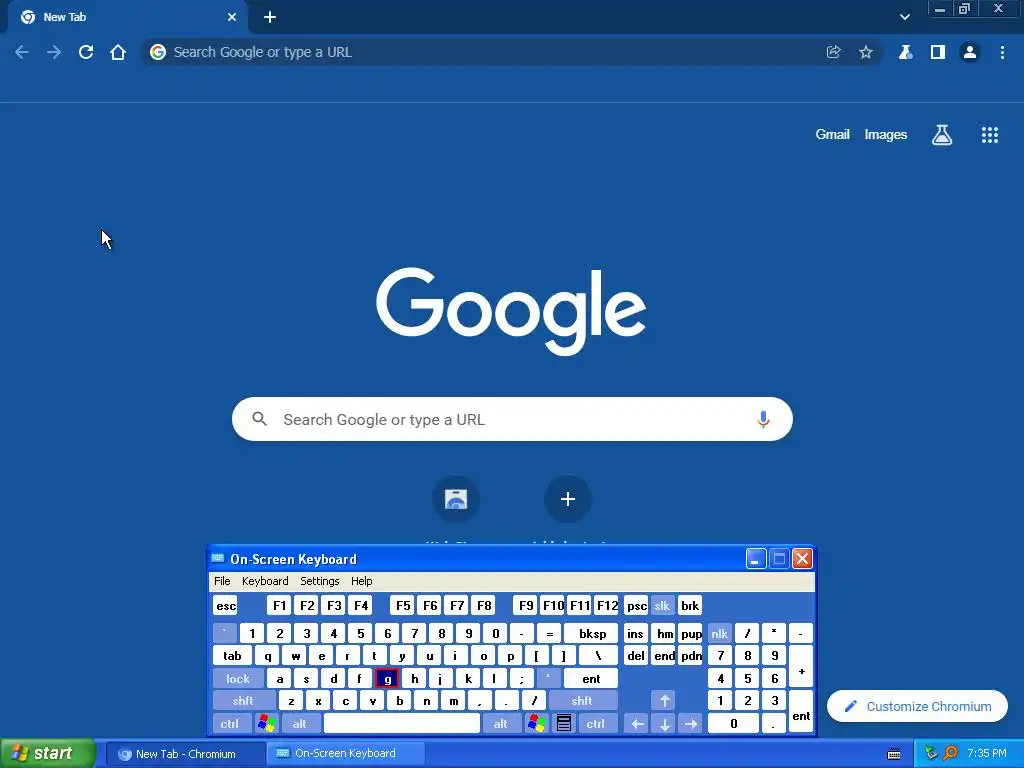Open a new tab with plus button
This screenshot has width=1024, height=768.
coord(270,18)
